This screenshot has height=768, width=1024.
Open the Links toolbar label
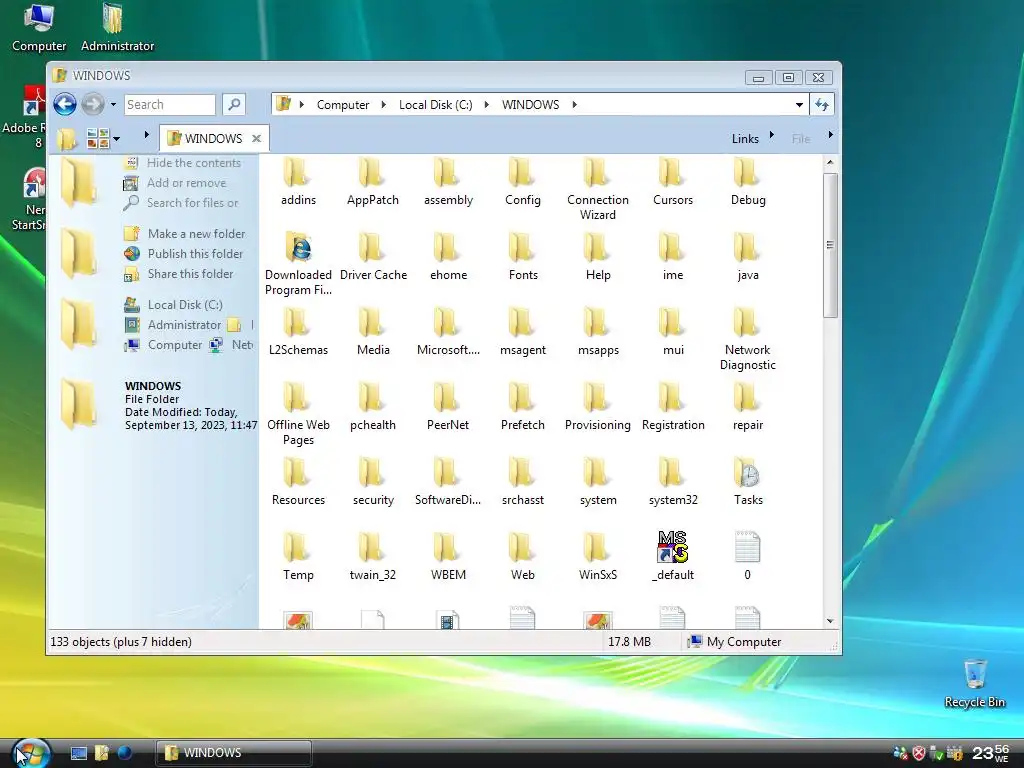pos(745,138)
